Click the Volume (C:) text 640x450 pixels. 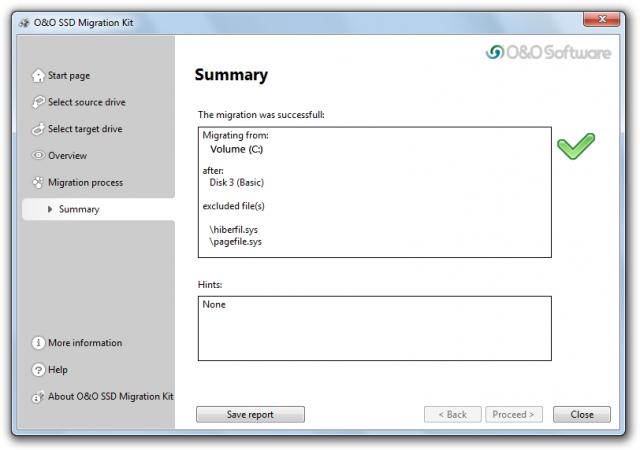[237, 149]
